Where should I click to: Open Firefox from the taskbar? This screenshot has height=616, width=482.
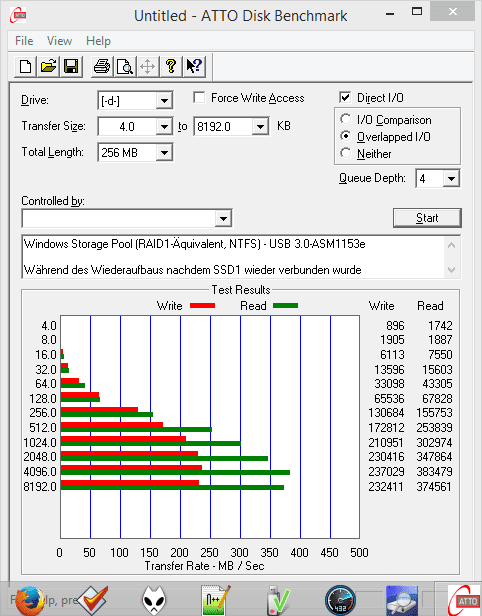tap(29, 600)
